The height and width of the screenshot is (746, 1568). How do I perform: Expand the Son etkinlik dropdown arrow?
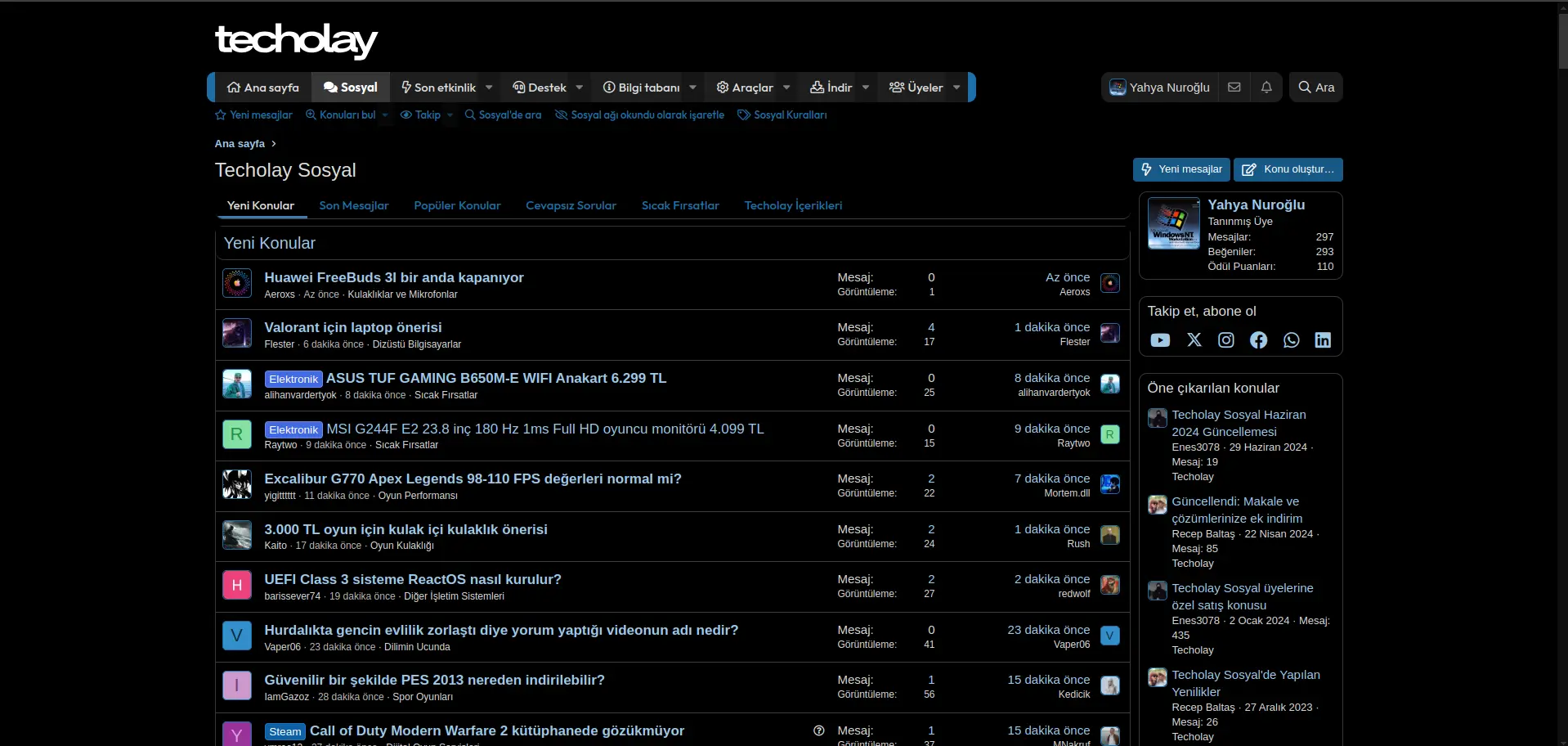pyautogui.click(x=489, y=88)
